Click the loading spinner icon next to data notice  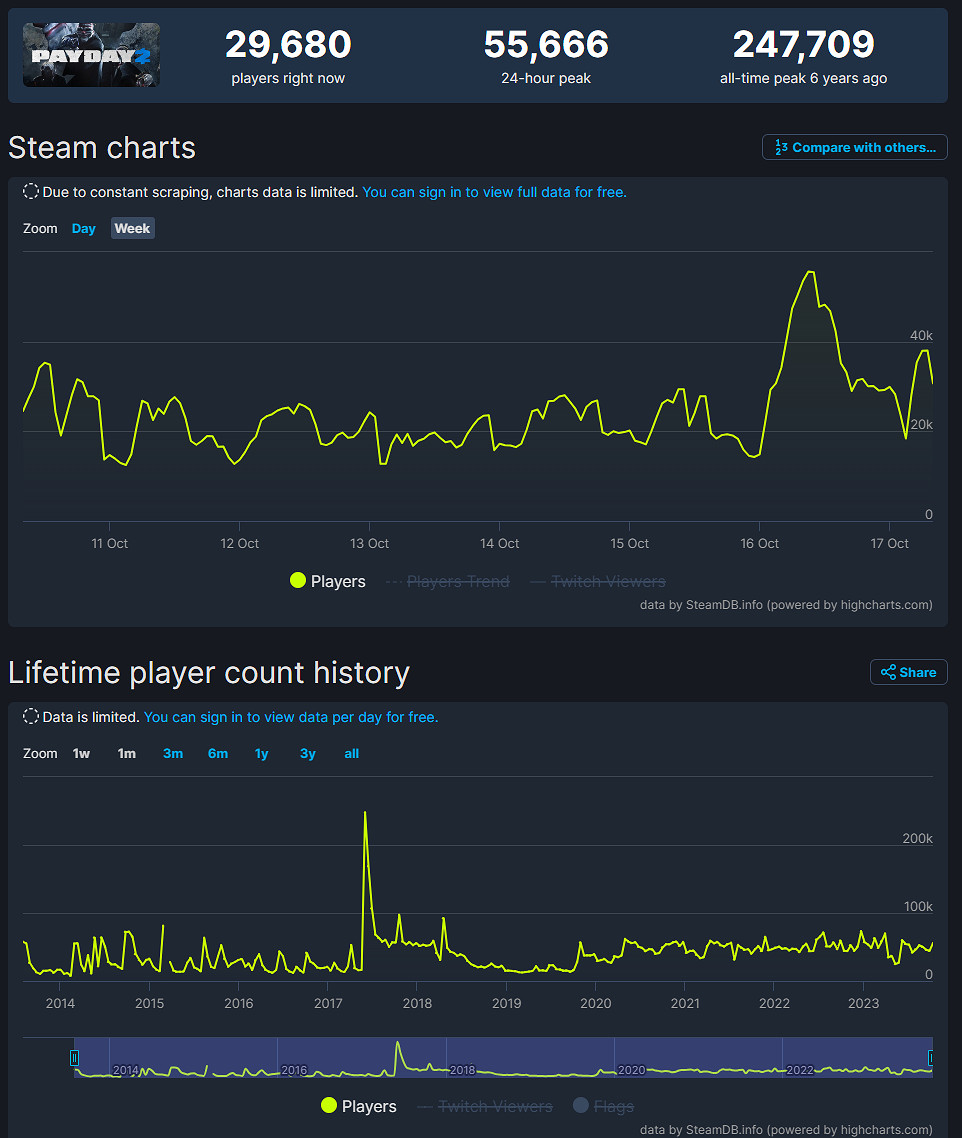pos(31,192)
